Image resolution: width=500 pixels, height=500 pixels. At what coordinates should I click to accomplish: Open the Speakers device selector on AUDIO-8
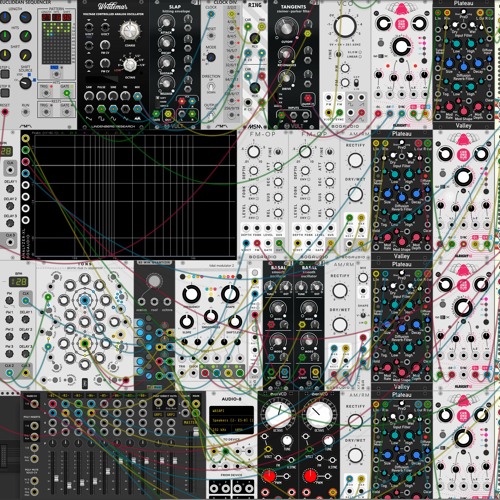point(231,420)
